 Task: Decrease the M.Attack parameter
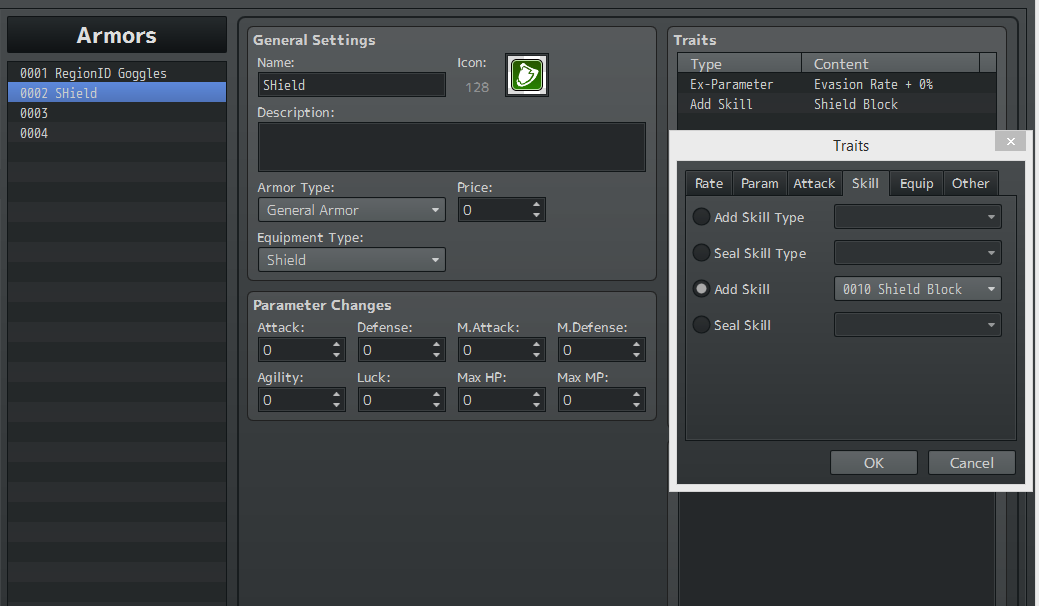pyautogui.click(x=536, y=355)
